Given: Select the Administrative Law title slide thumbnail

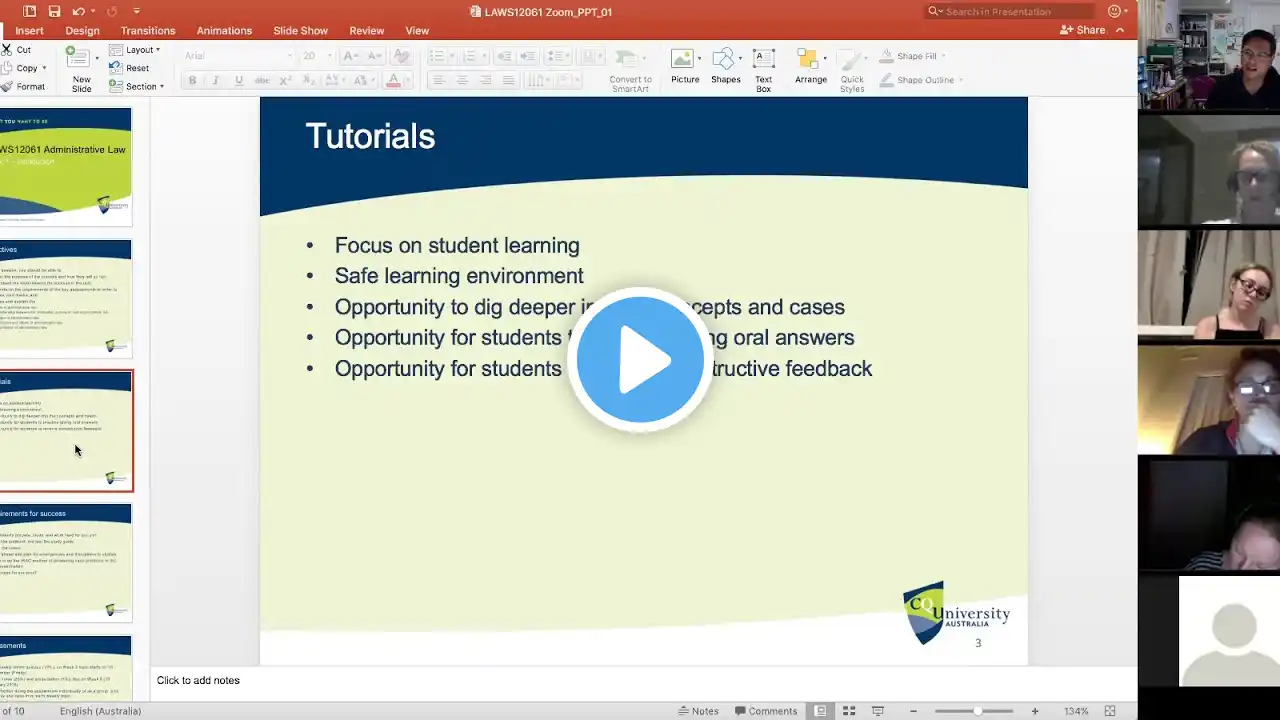Looking at the screenshot, I should pyautogui.click(x=66, y=166).
